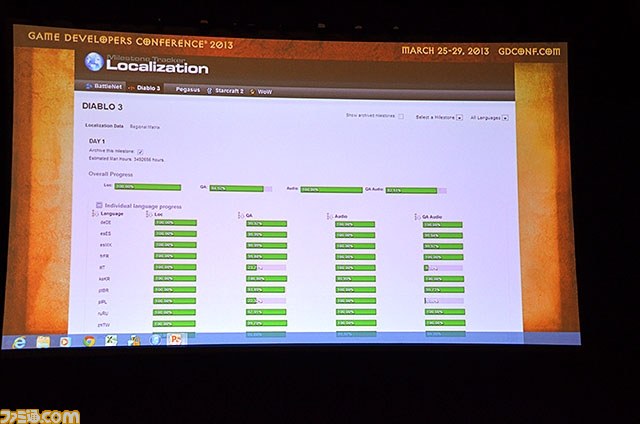
Task: Switch to the Starcraft 2 tab
Action: [225, 91]
